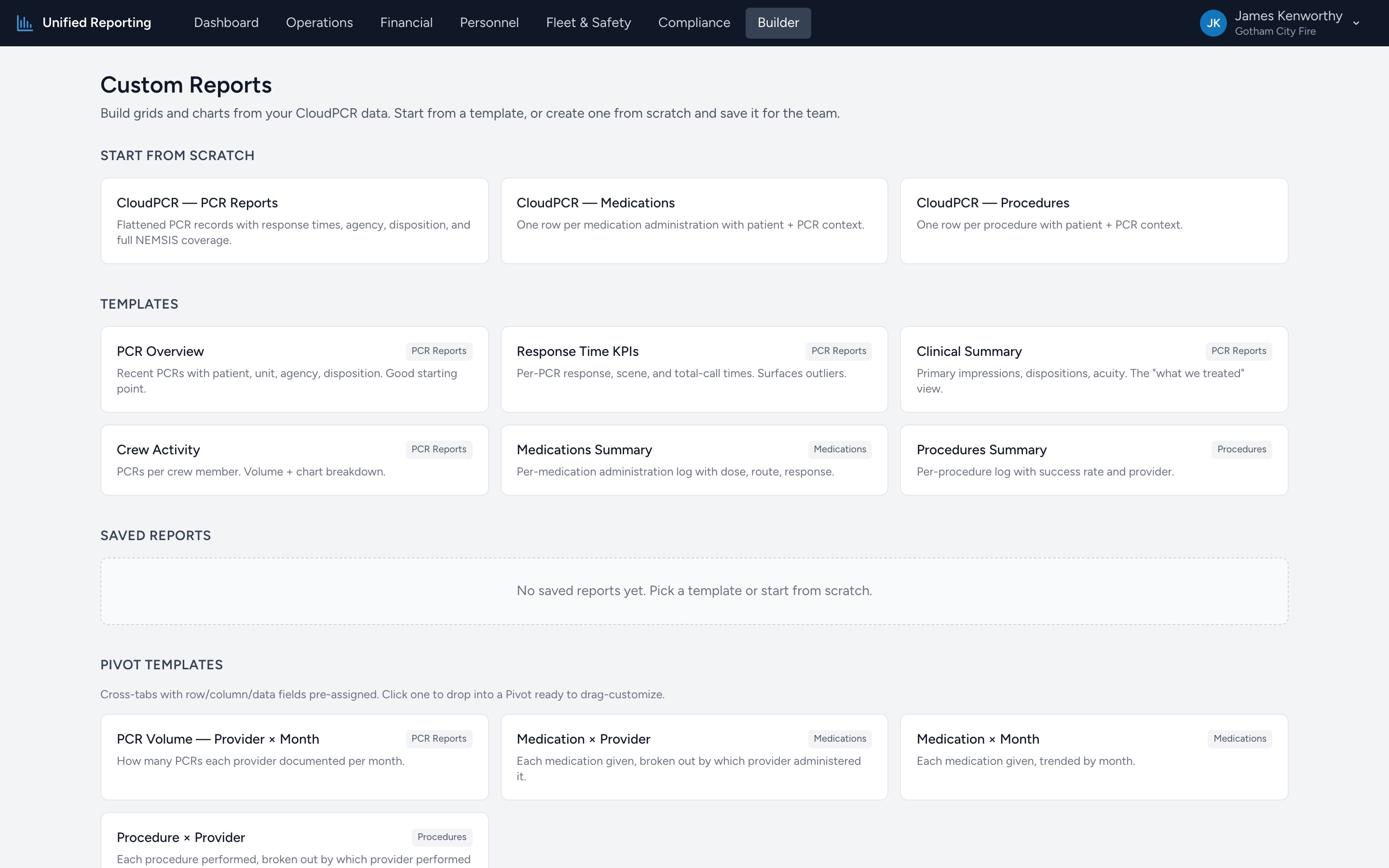The image size is (1389, 868).
Task: Open the Medication × Month pivot template
Action: [x=1094, y=757]
